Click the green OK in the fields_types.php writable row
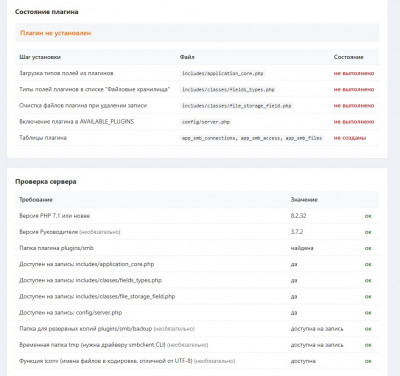This screenshot has width=400, height=376. 368,281
